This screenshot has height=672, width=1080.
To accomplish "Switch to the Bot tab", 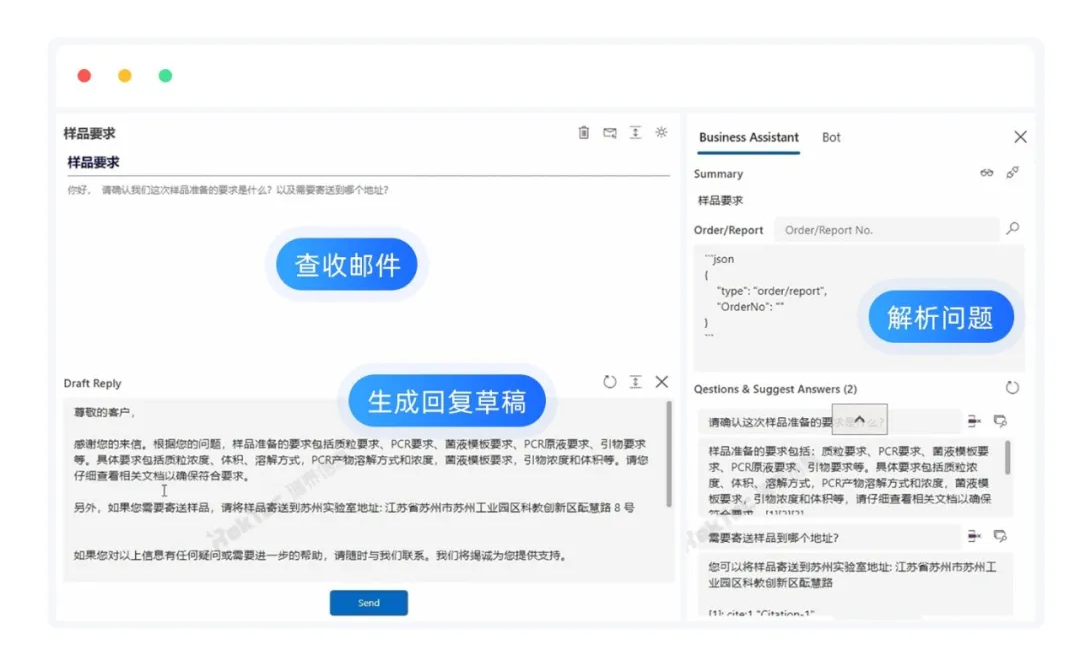I will click(x=831, y=137).
